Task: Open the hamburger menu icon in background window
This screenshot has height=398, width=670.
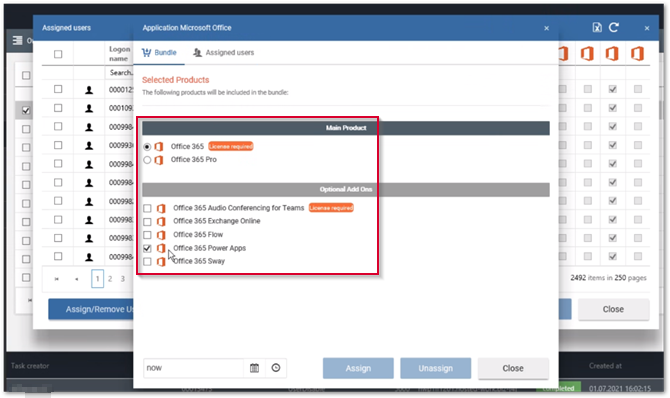Action: point(18,41)
